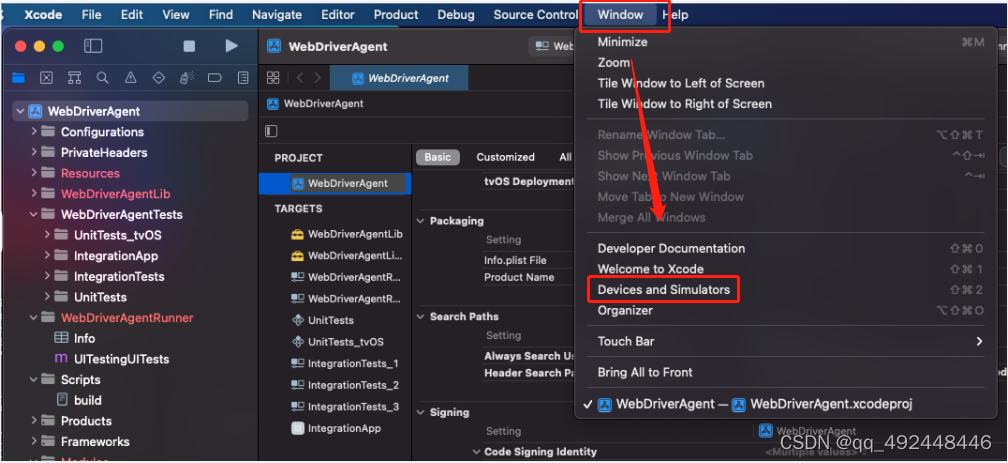
Task: Open the Issue navigator warning icon
Action: coord(130,78)
